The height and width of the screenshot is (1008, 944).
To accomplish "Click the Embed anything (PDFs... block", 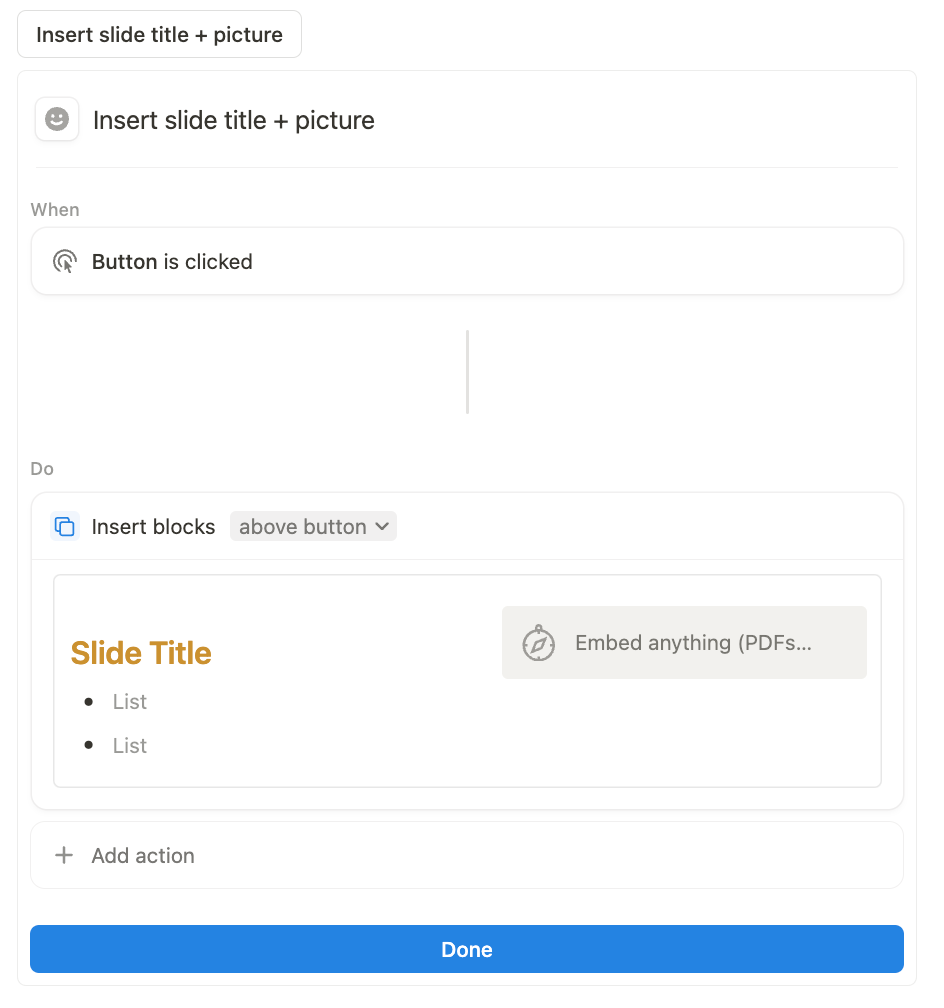I will click(684, 642).
